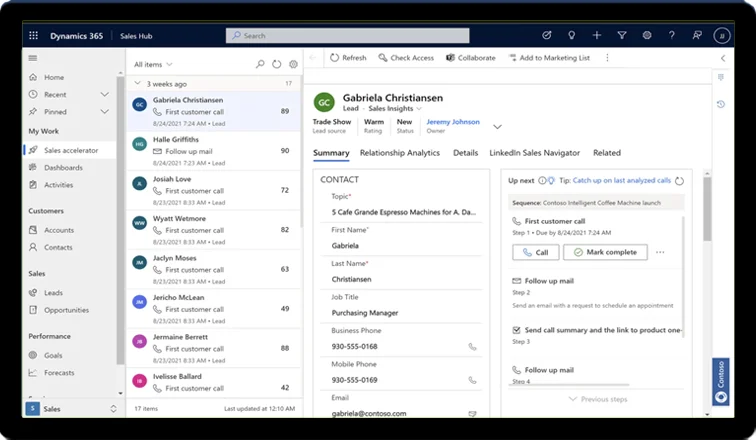Collapse the right side pane chevron
The height and width of the screenshot is (440, 756).
click(x=723, y=58)
